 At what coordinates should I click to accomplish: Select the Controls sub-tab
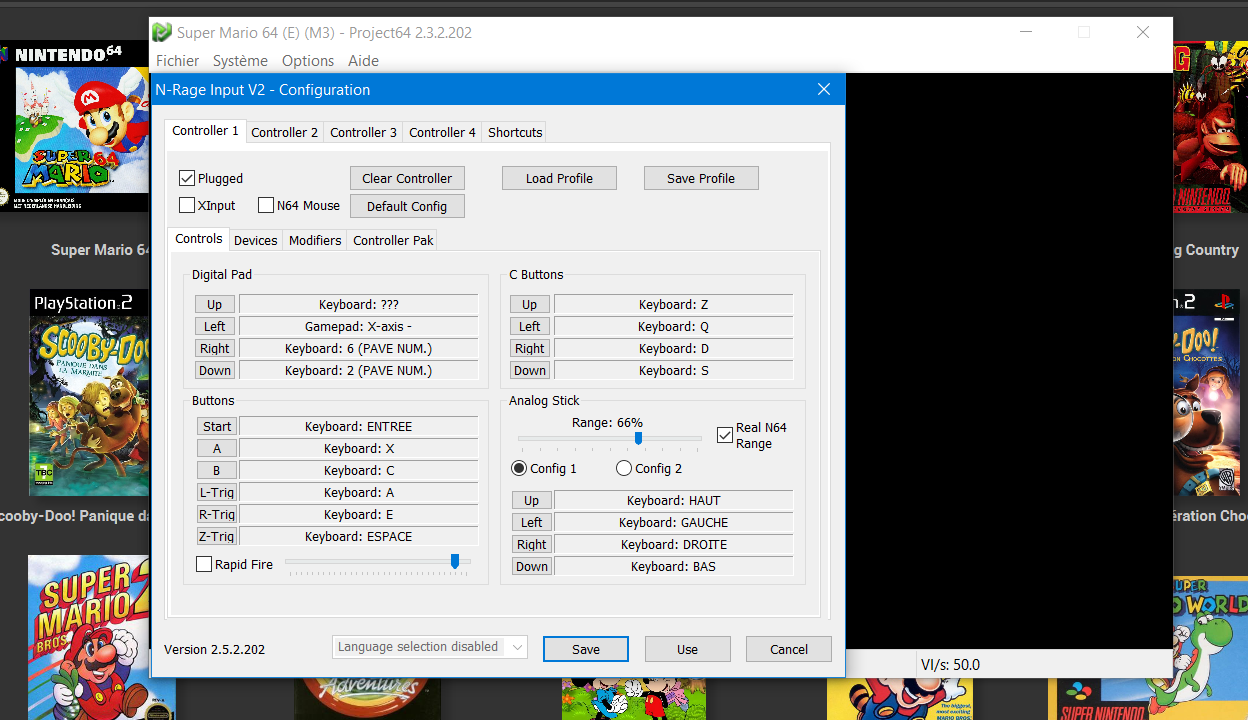pyautogui.click(x=199, y=239)
